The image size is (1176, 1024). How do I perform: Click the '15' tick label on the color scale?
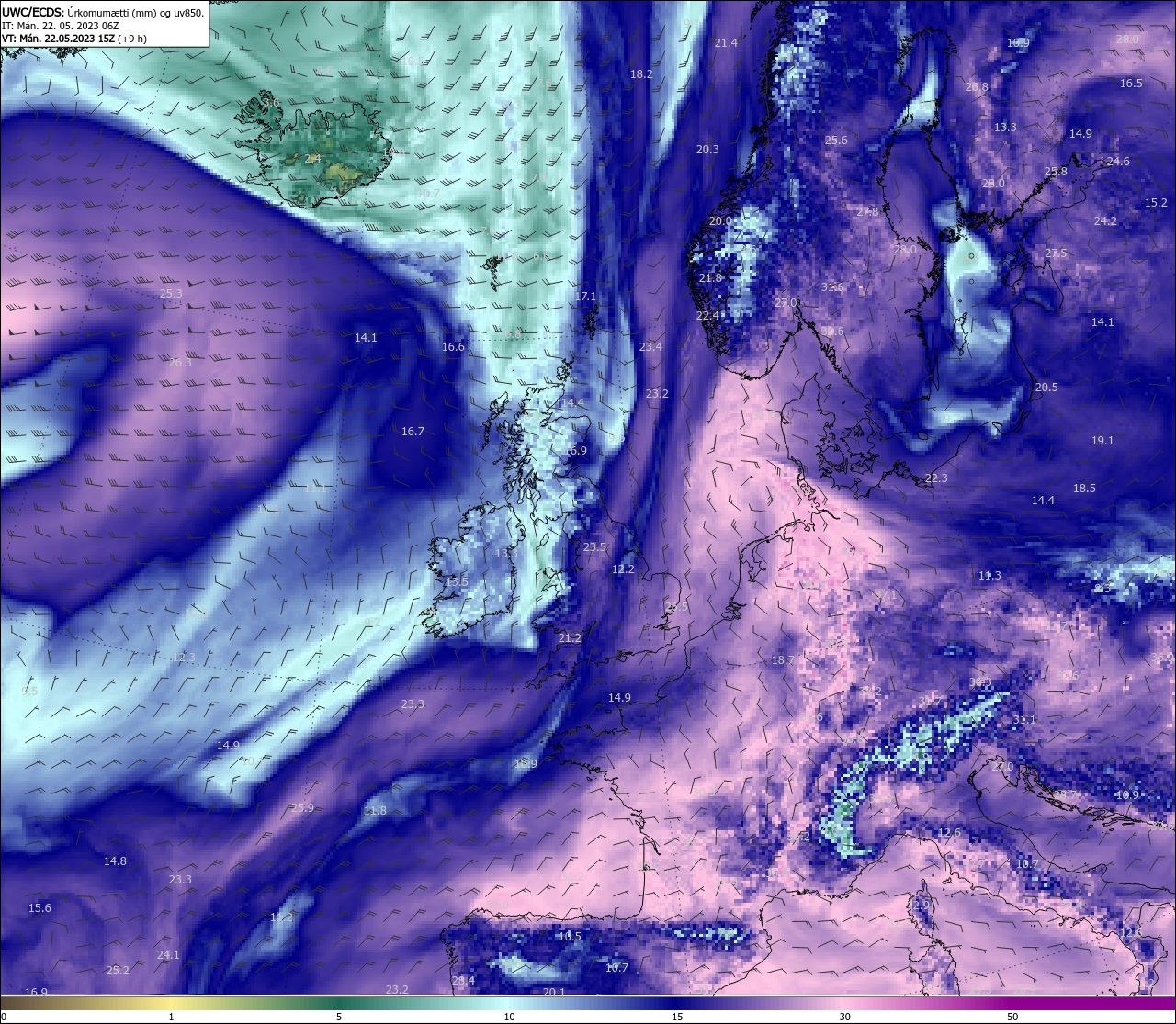coord(676,1017)
